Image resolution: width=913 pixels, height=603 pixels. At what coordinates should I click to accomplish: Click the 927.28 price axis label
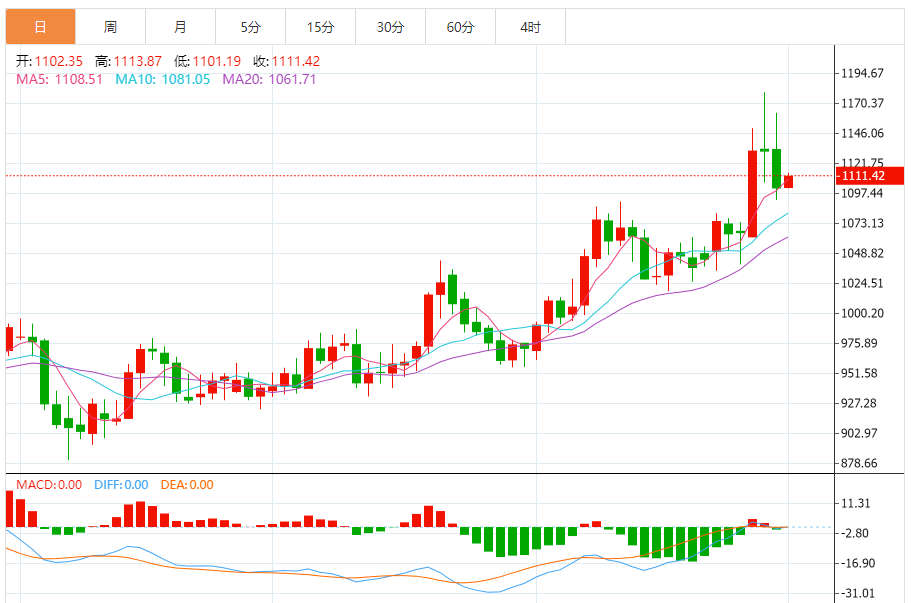click(x=859, y=403)
